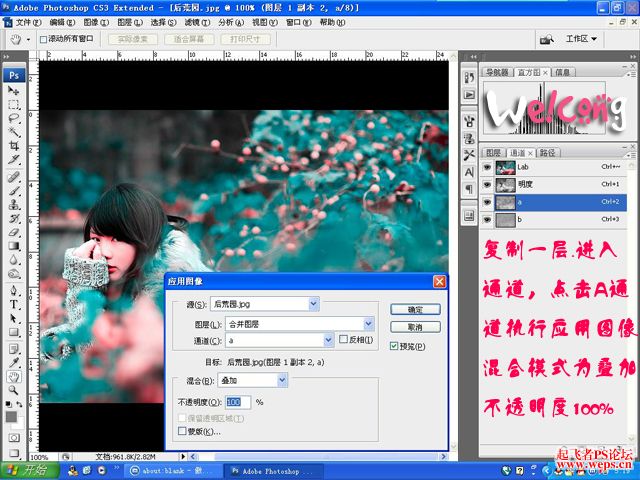Click 取消 Cancel in Apply Image dialog
Screen dimensions: 640x480
pos(416,327)
